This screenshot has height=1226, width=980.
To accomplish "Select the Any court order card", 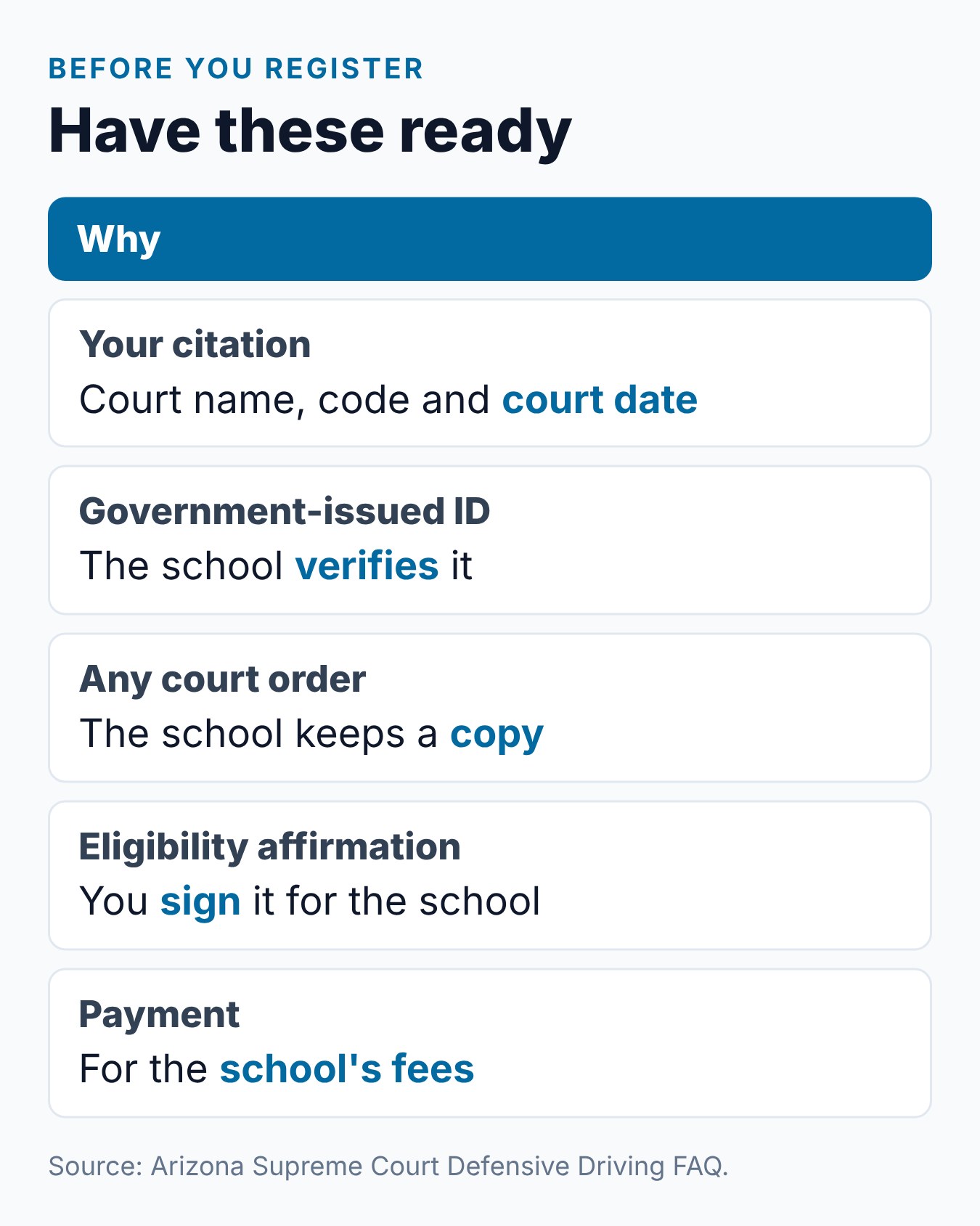I will [490, 708].
